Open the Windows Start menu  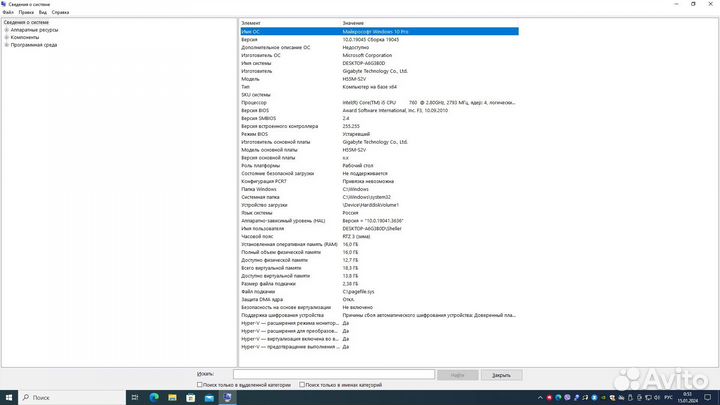click(x=9, y=397)
